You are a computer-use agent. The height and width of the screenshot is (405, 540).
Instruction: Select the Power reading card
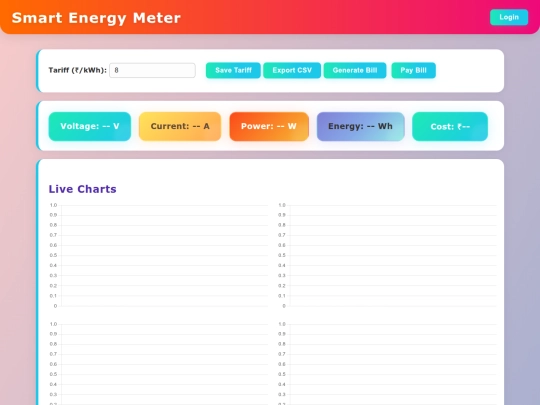(x=269, y=126)
